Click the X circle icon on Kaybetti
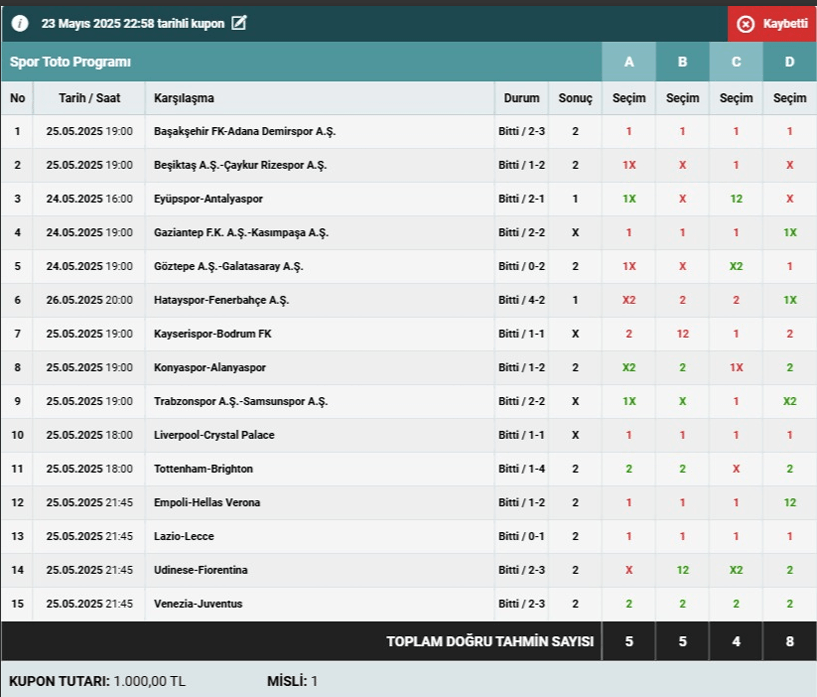The height and width of the screenshot is (697, 817). click(x=745, y=24)
